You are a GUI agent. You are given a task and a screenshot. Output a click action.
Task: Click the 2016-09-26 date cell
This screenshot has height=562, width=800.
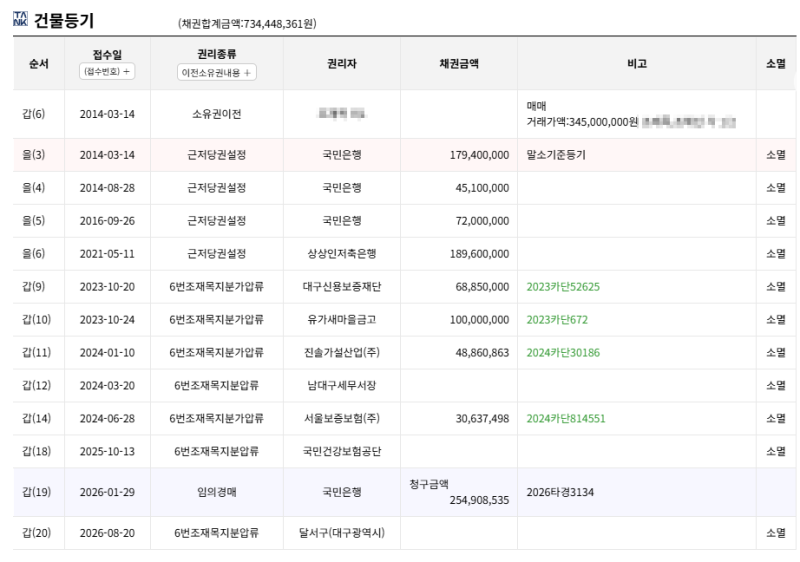(x=107, y=221)
